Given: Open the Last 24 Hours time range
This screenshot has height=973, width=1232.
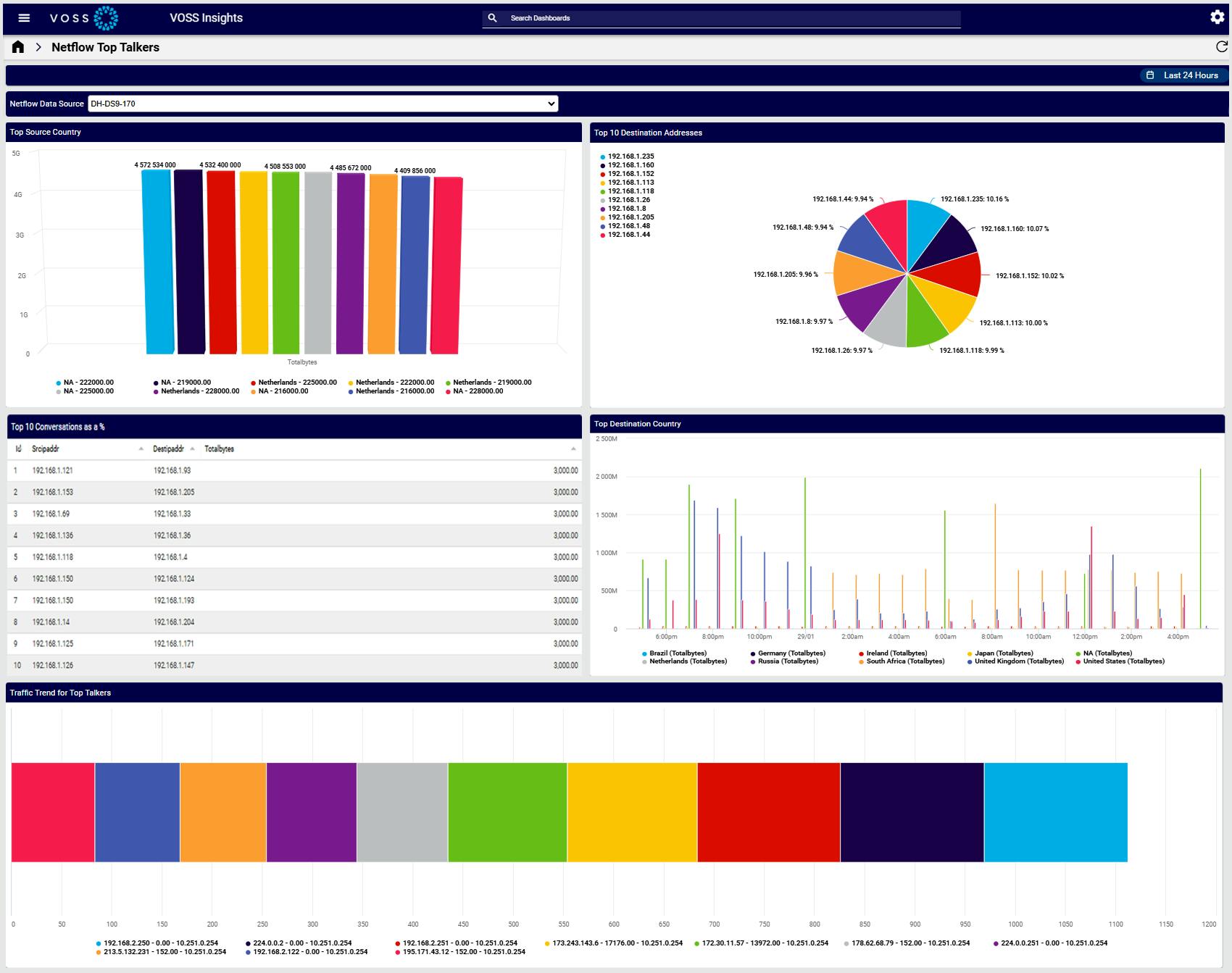Looking at the screenshot, I should point(1183,75).
